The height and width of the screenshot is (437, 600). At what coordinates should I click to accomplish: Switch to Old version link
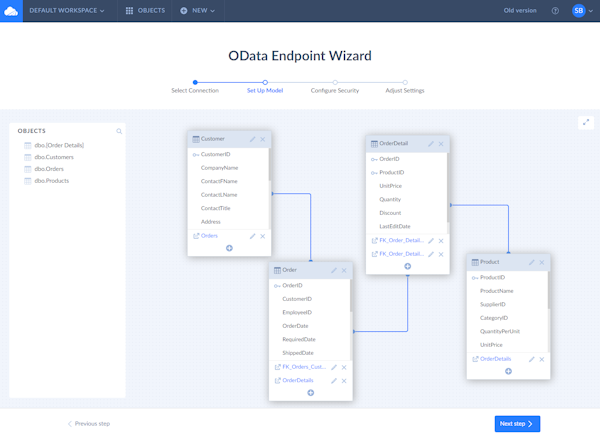coord(520,11)
